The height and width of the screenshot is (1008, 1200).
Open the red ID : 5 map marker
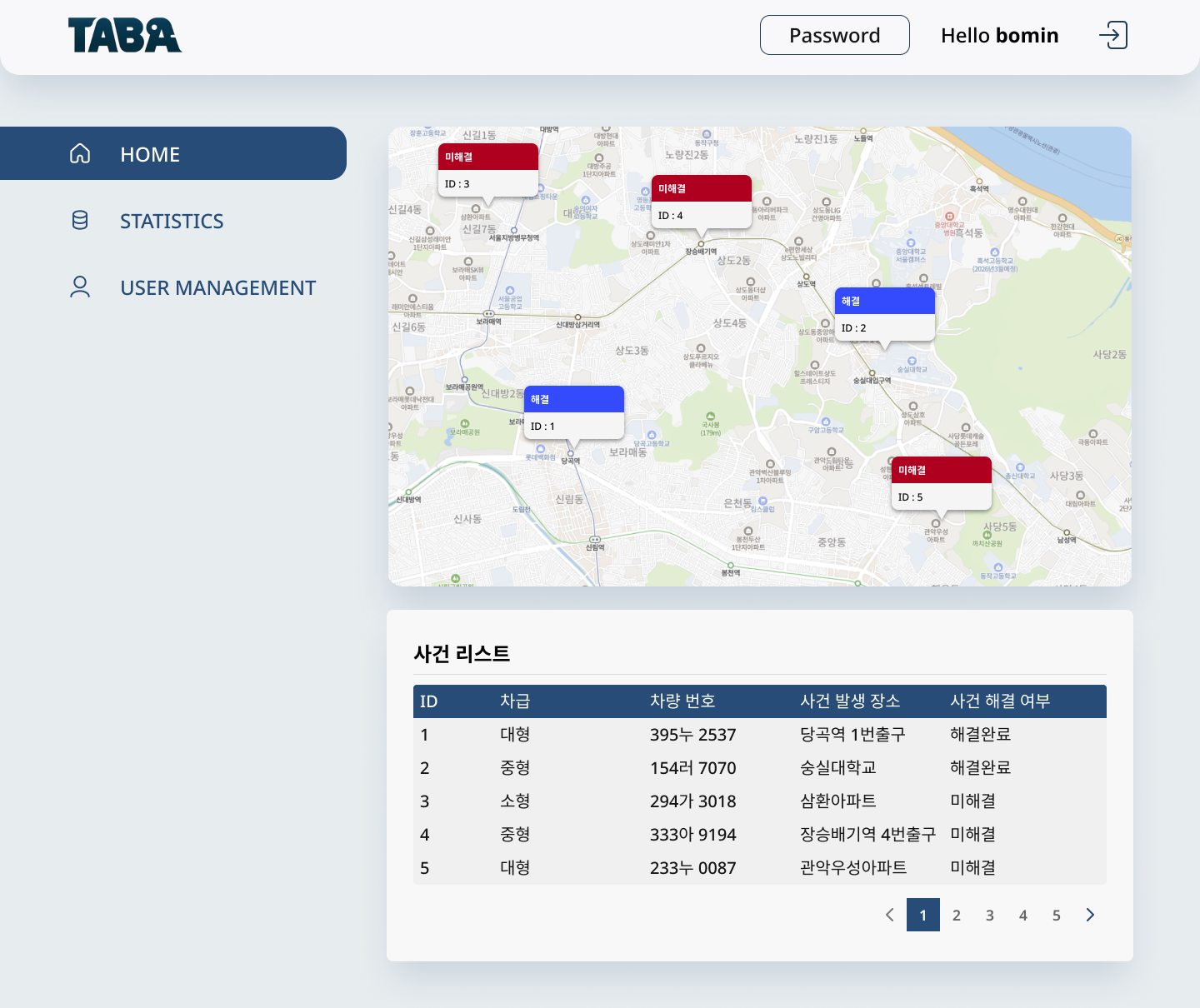pyautogui.click(x=942, y=483)
